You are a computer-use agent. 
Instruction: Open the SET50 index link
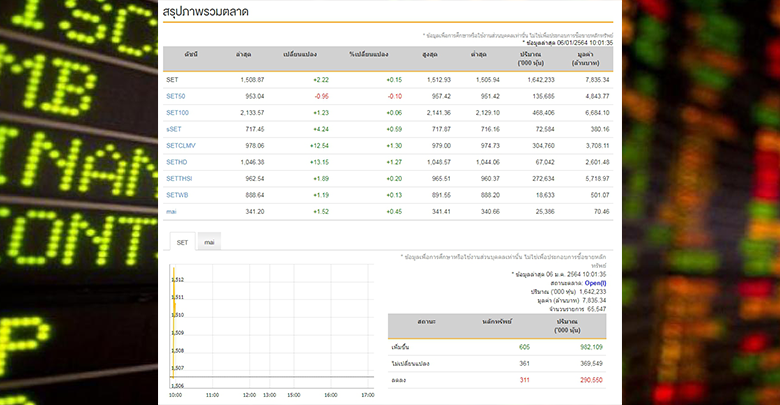coord(175,96)
